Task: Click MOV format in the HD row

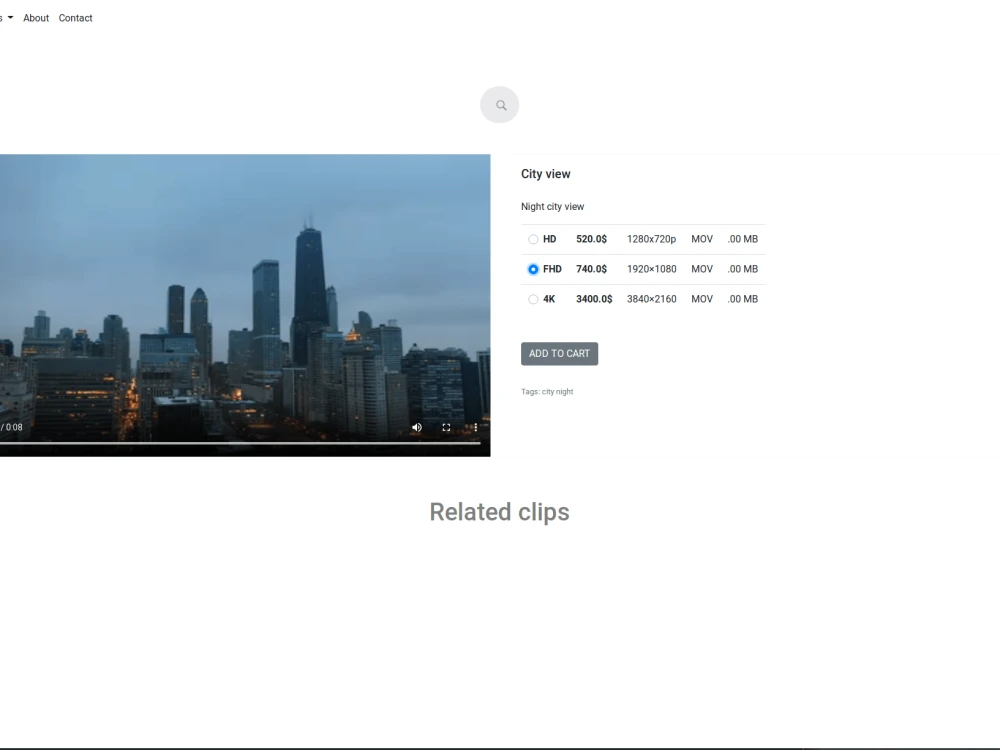Action: click(702, 239)
